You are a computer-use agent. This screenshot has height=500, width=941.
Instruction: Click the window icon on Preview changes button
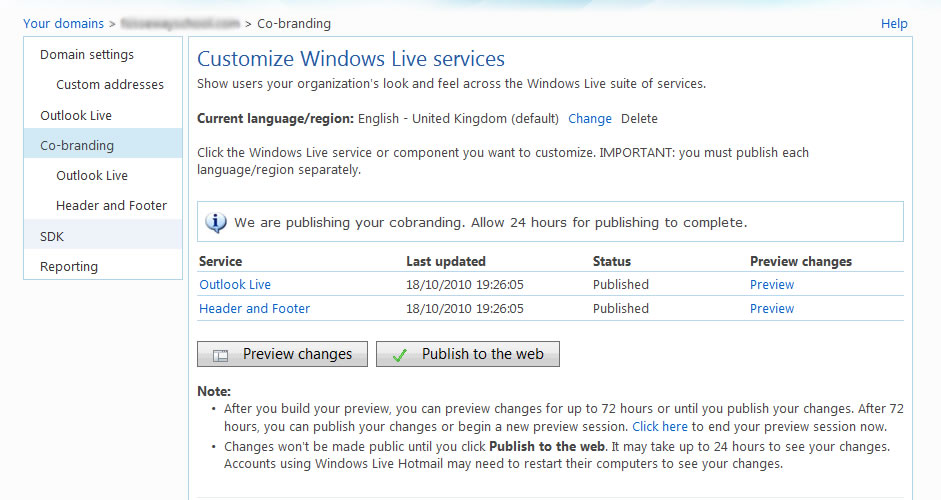coord(220,355)
